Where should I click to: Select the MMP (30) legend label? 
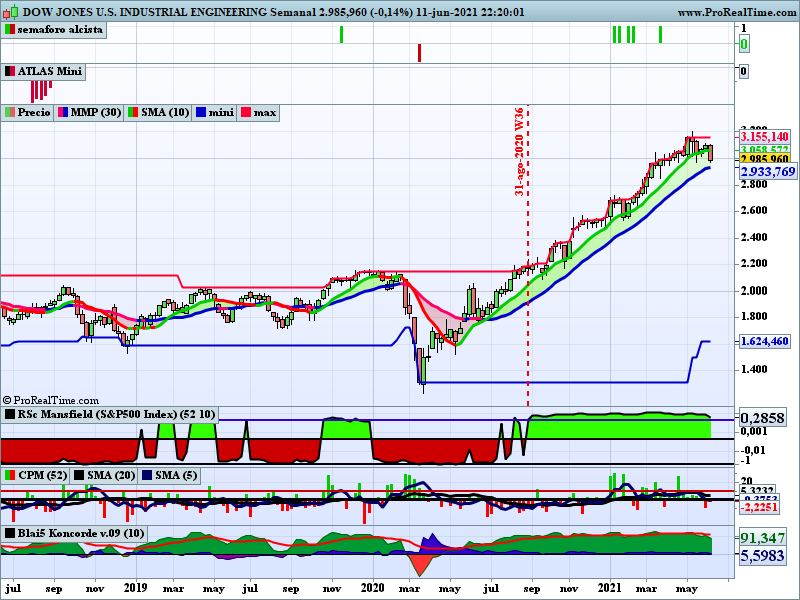click(x=95, y=113)
